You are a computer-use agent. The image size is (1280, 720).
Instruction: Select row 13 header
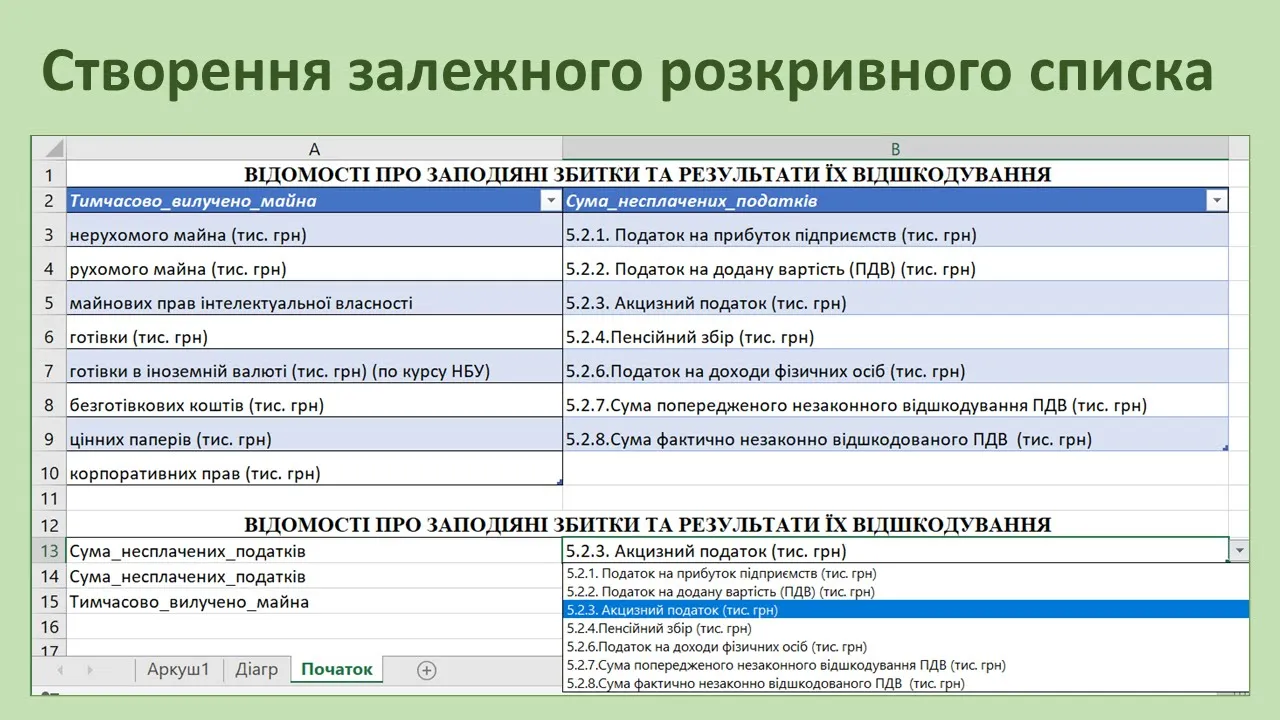pos(49,551)
